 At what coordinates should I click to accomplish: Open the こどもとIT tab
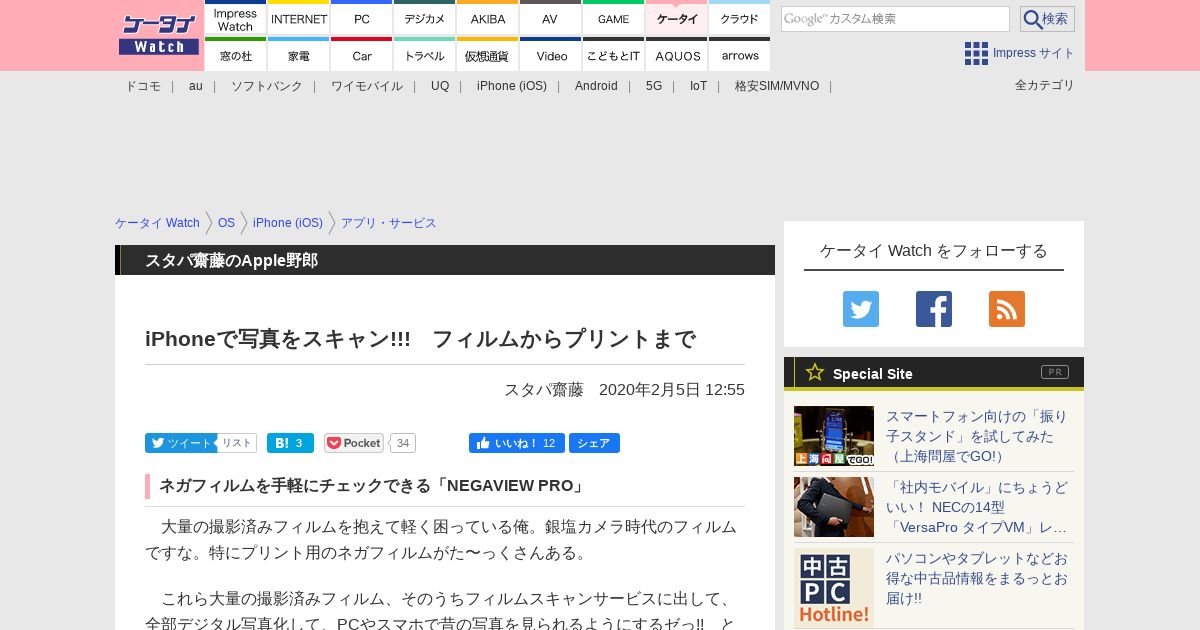click(614, 55)
